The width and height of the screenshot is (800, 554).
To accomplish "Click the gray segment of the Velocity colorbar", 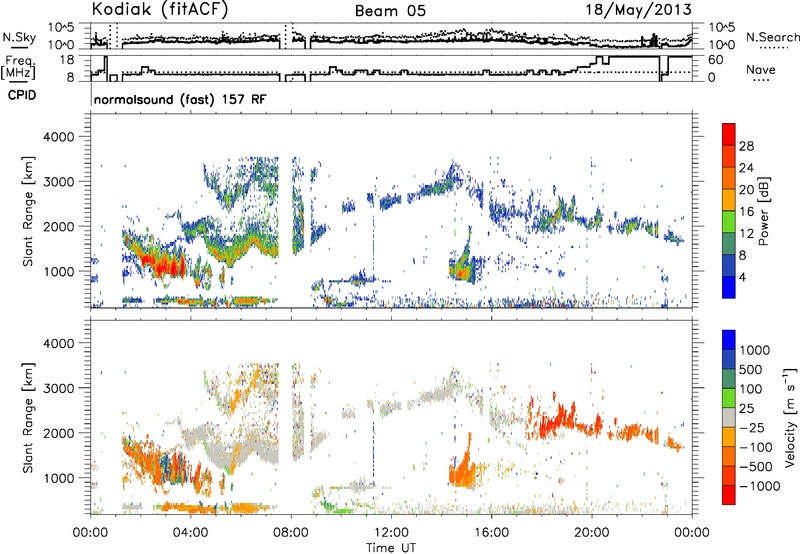I will pyautogui.click(x=729, y=417).
